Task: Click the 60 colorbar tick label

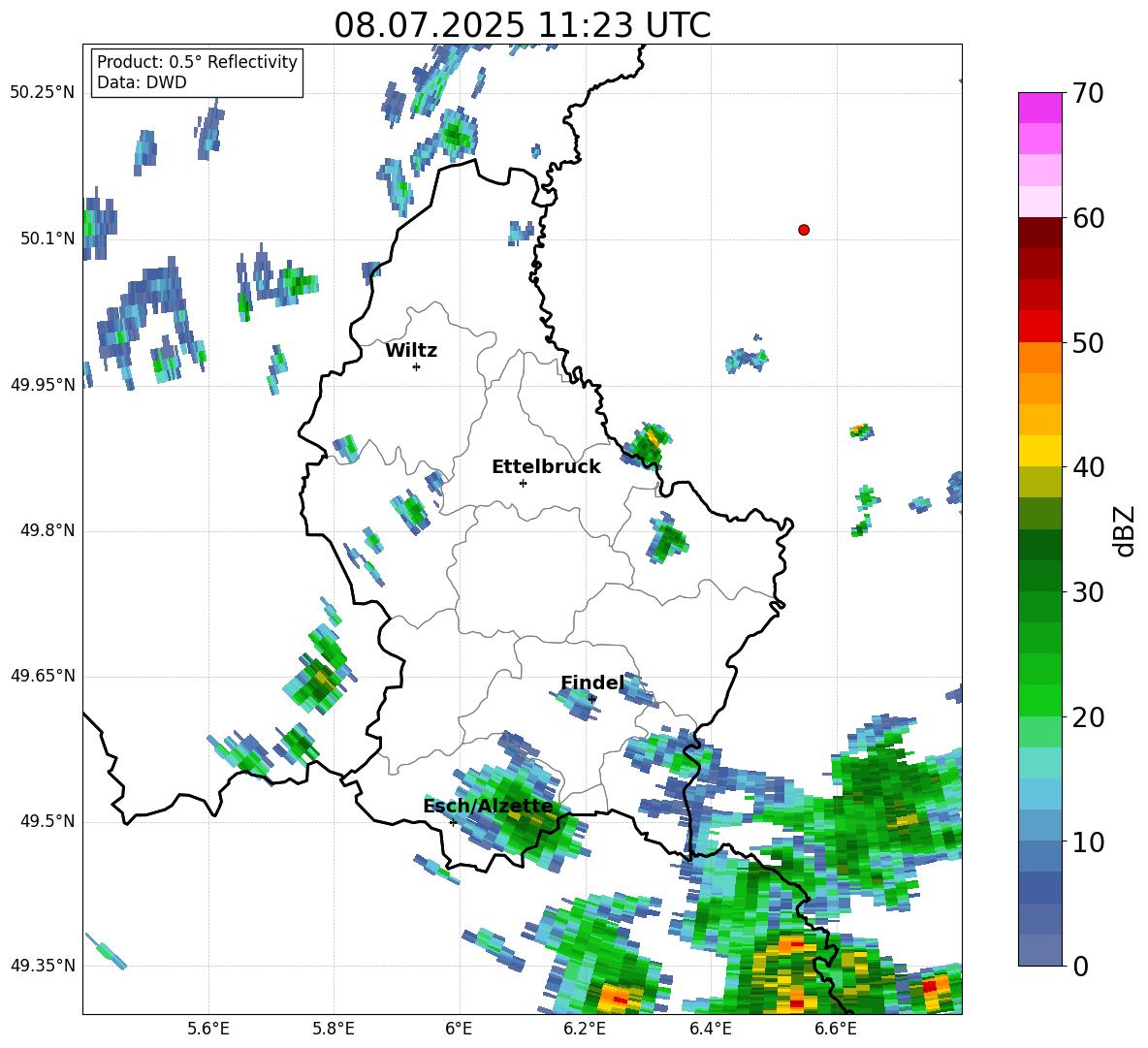Action: point(1087,218)
